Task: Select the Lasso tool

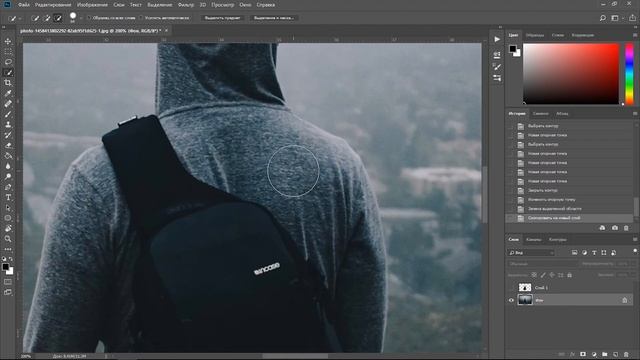Action: 8,62
